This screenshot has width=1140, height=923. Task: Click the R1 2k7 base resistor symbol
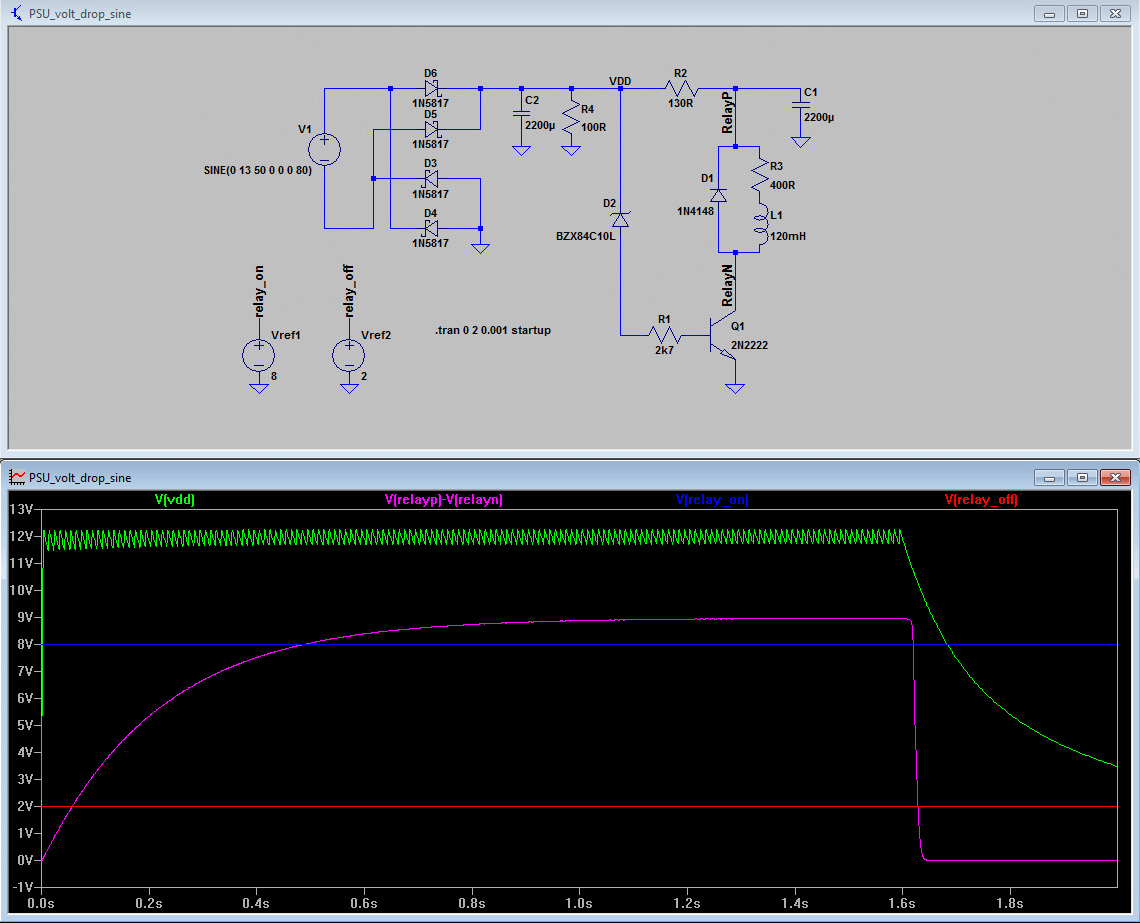(664, 335)
